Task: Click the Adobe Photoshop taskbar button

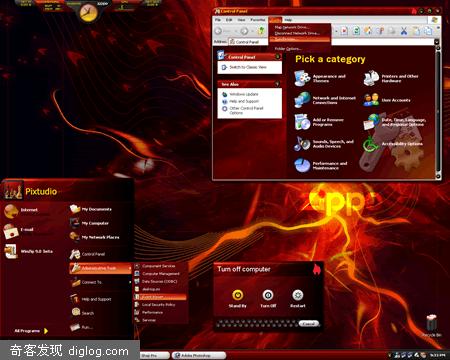Action: coord(198,356)
